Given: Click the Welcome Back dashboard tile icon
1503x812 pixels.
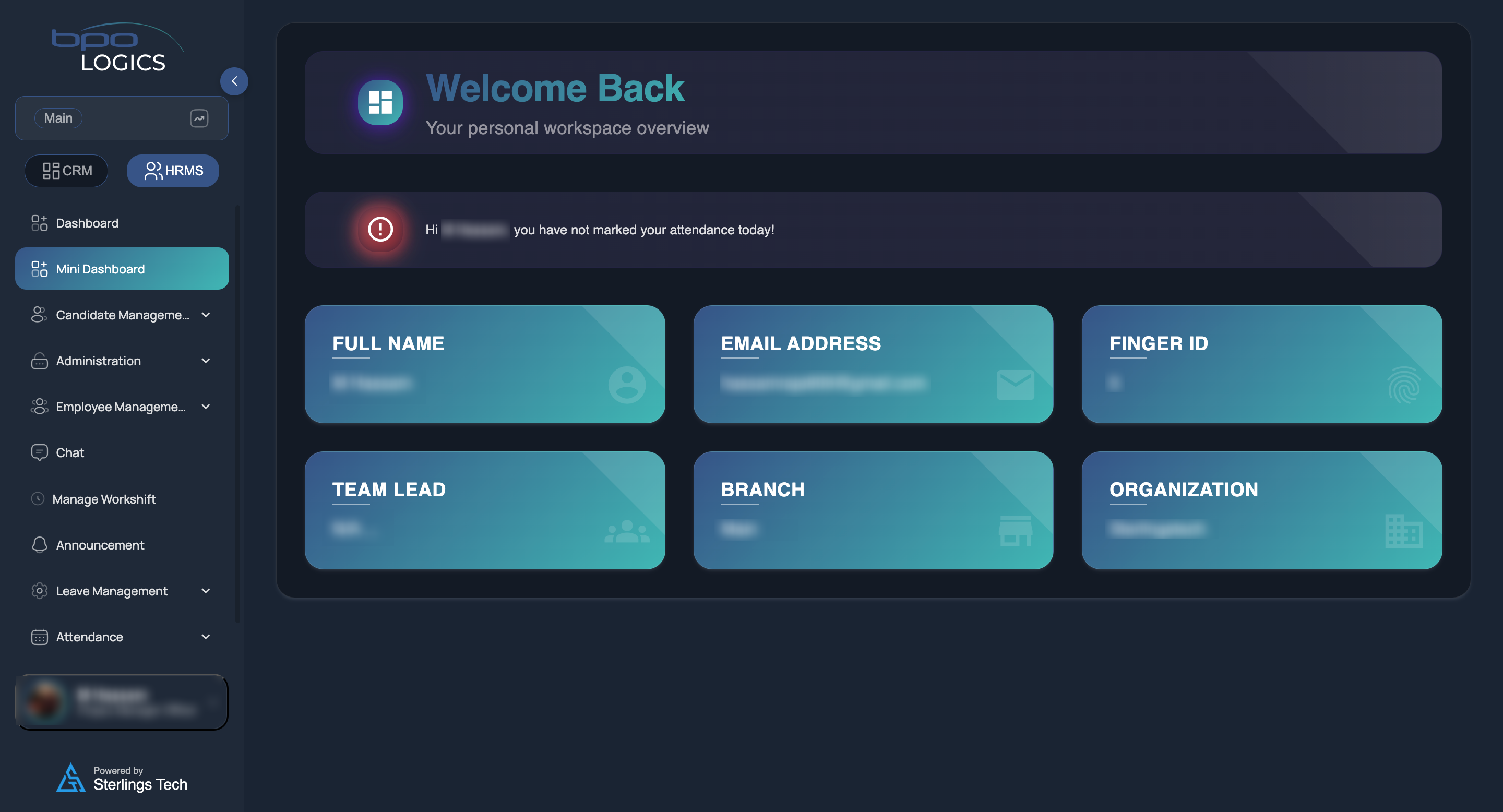Looking at the screenshot, I should [380, 103].
